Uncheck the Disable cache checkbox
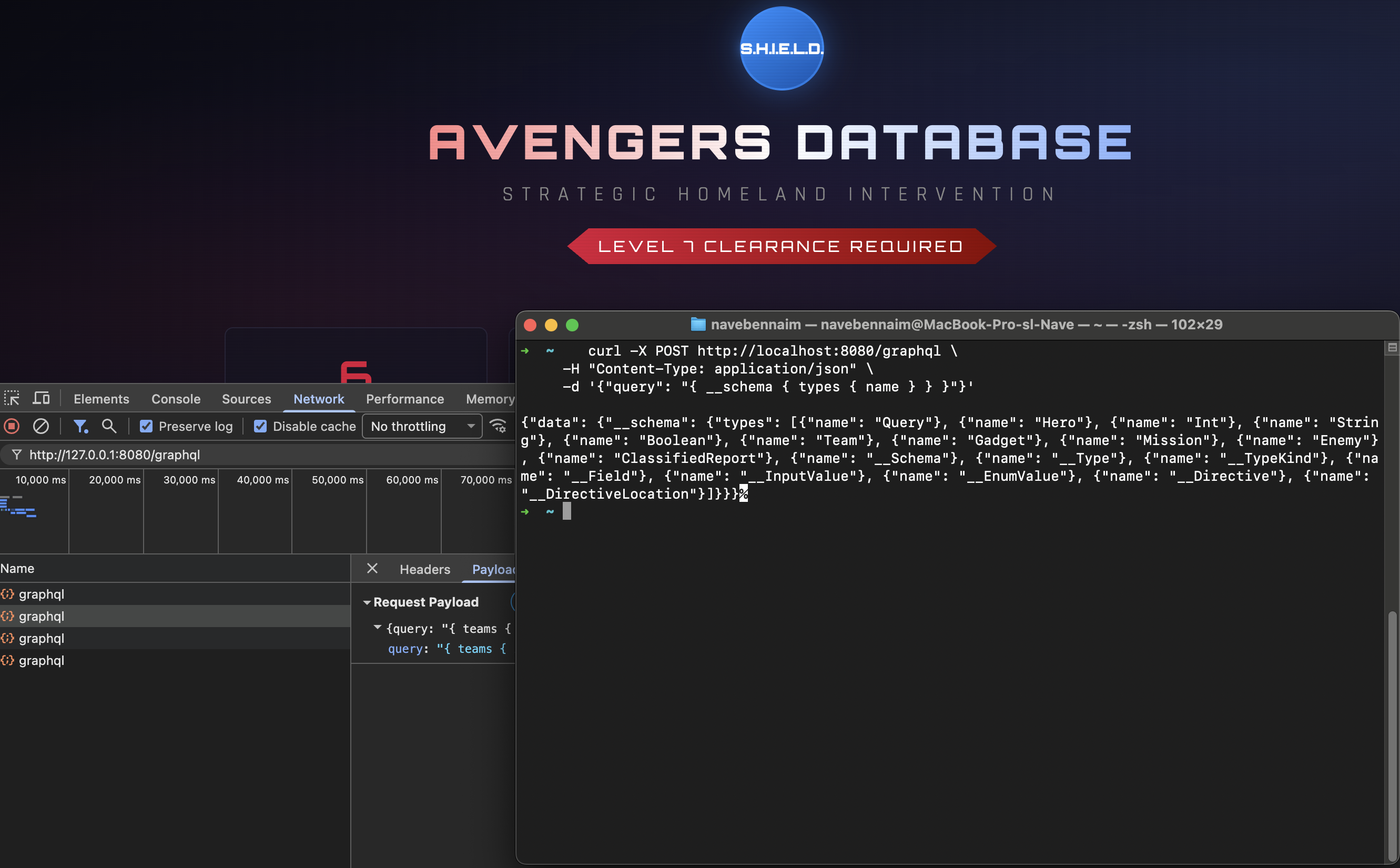Screen dimensions: 1400x868 tap(260, 426)
